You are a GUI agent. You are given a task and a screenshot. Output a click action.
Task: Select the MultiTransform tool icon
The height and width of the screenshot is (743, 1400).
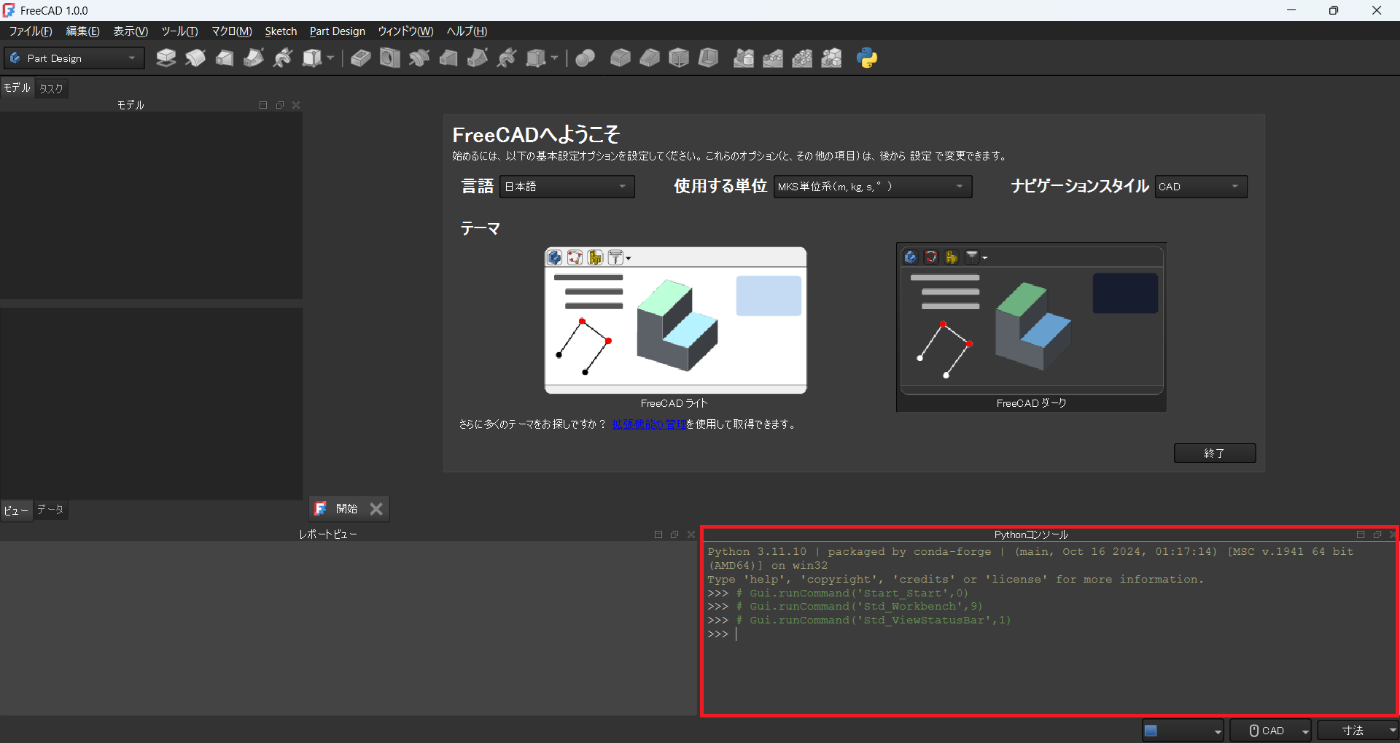(x=831, y=58)
